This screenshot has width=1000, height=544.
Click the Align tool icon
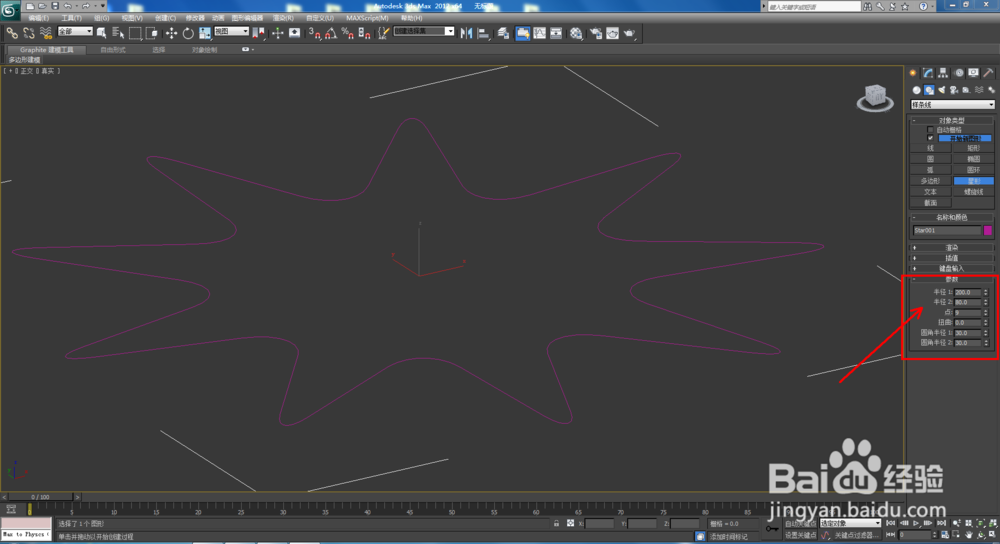pos(483,33)
